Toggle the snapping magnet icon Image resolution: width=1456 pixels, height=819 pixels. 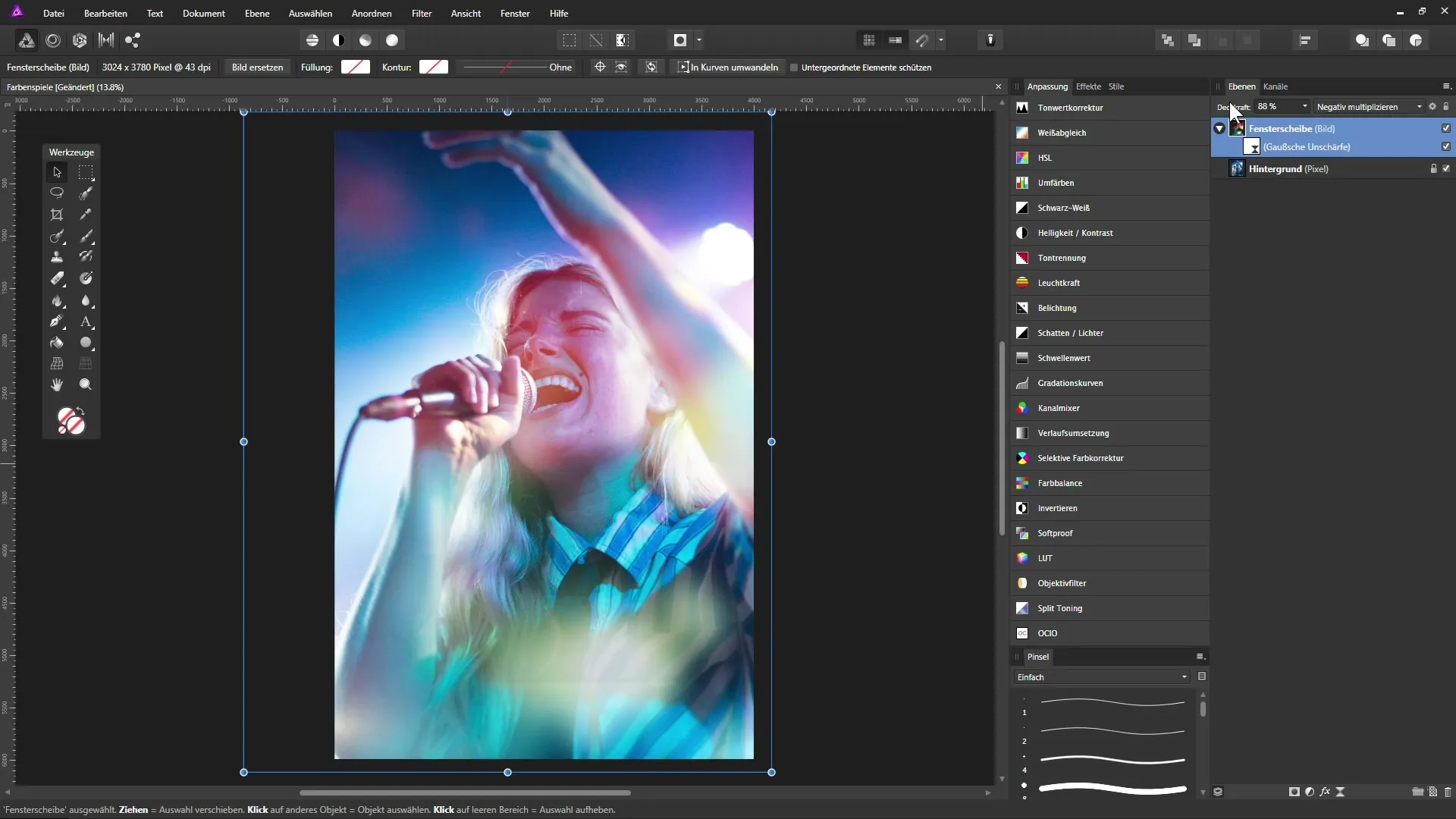click(922, 40)
